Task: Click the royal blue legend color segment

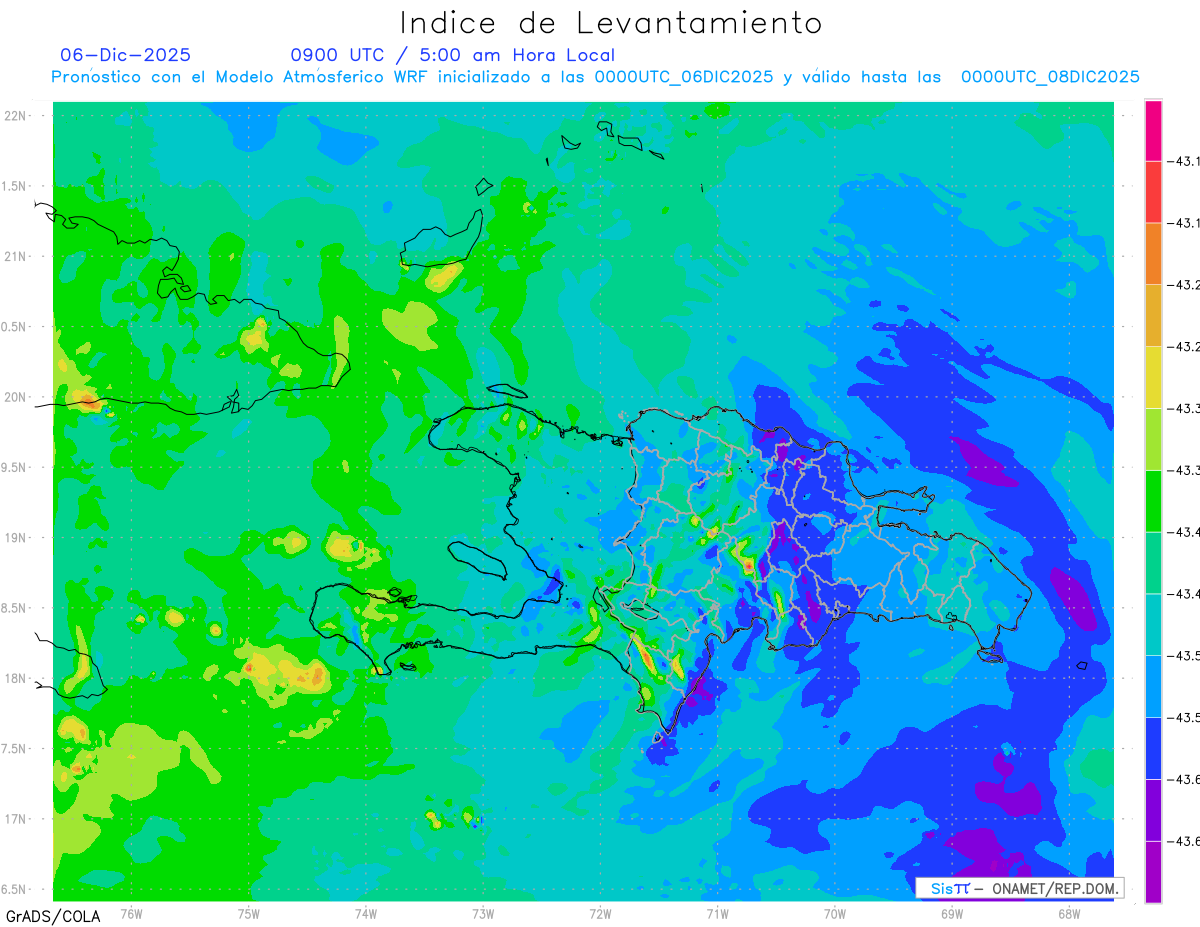Action: pos(1153,748)
